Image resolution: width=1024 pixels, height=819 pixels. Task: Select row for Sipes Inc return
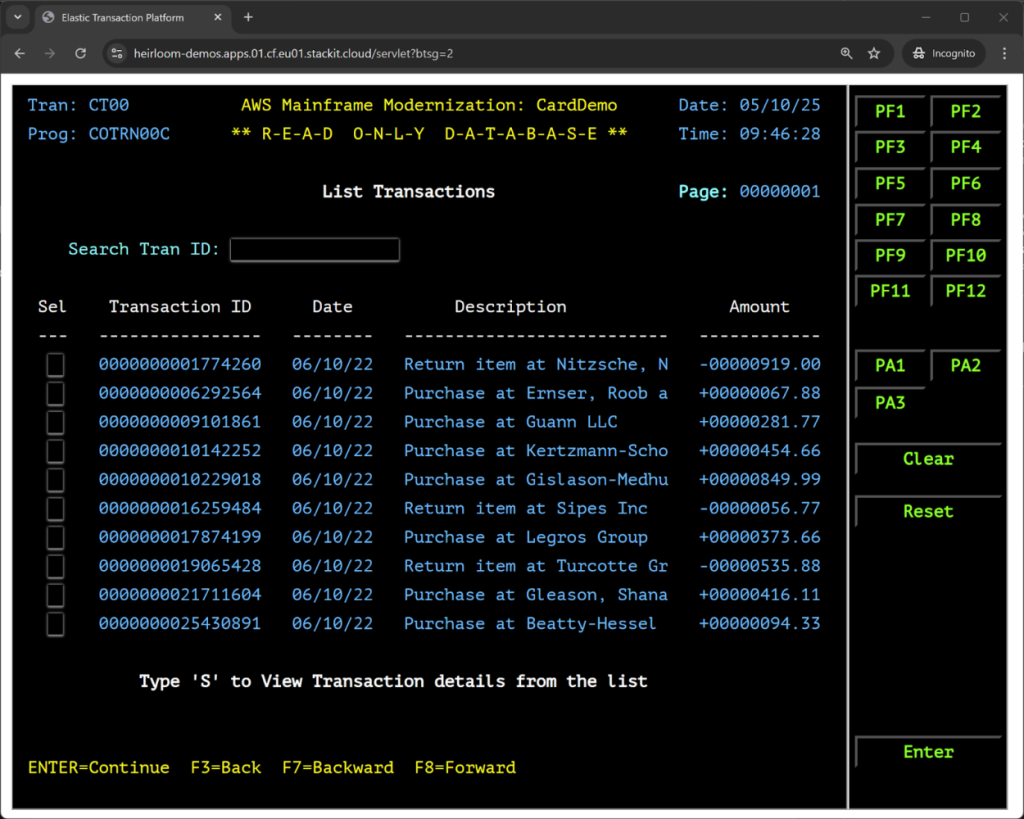(56, 508)
